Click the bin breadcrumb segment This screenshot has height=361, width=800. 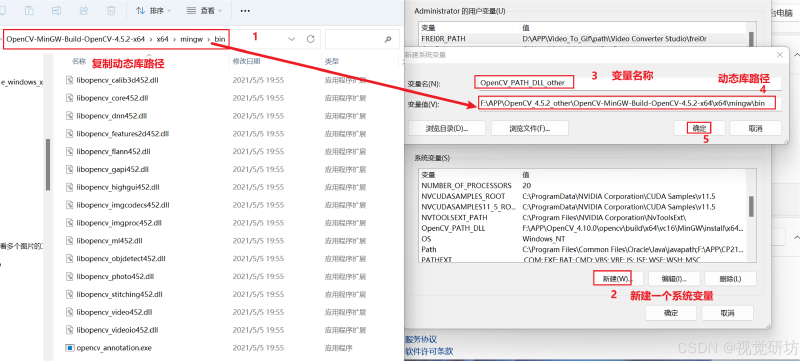click(219, 39)
